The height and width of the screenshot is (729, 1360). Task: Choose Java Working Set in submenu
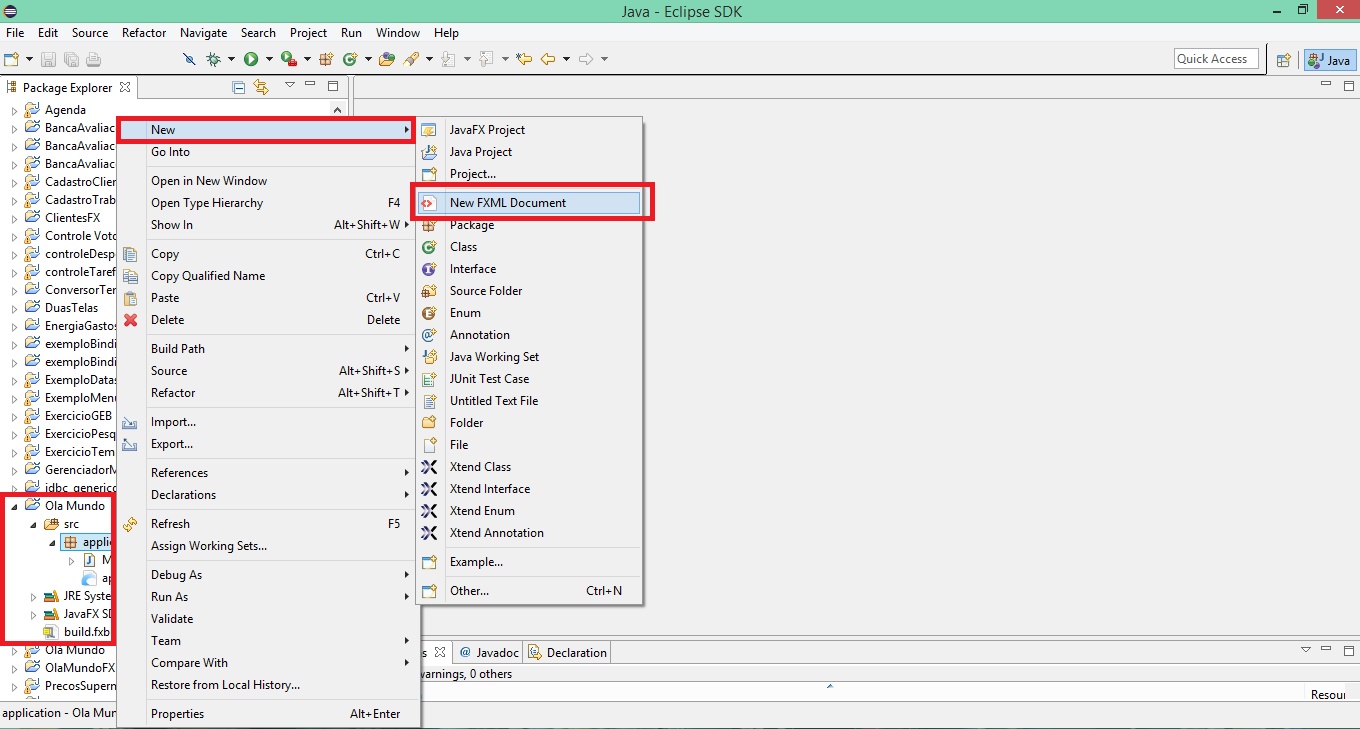pyautogui.click(x=529, y=357)
